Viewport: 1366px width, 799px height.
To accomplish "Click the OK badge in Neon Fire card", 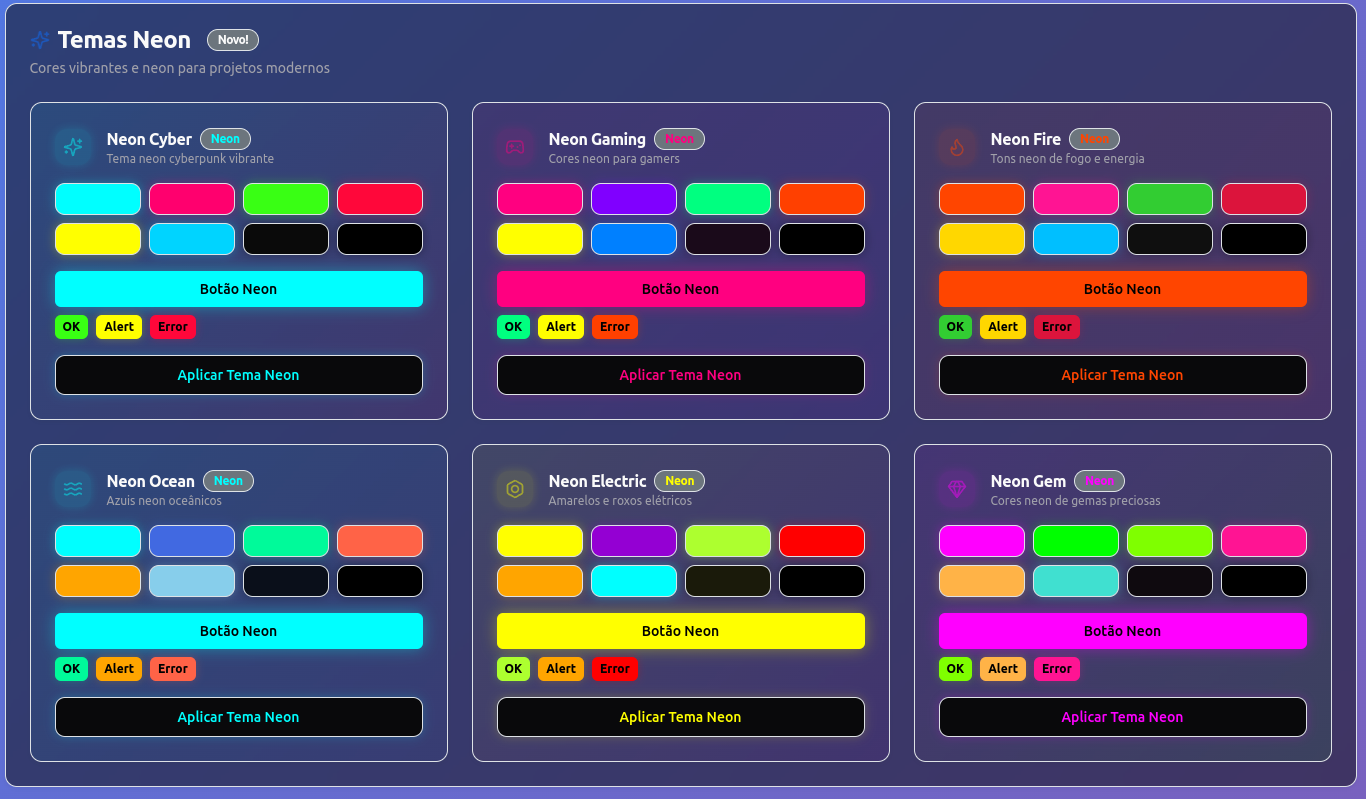I will [x=954, y=327].
